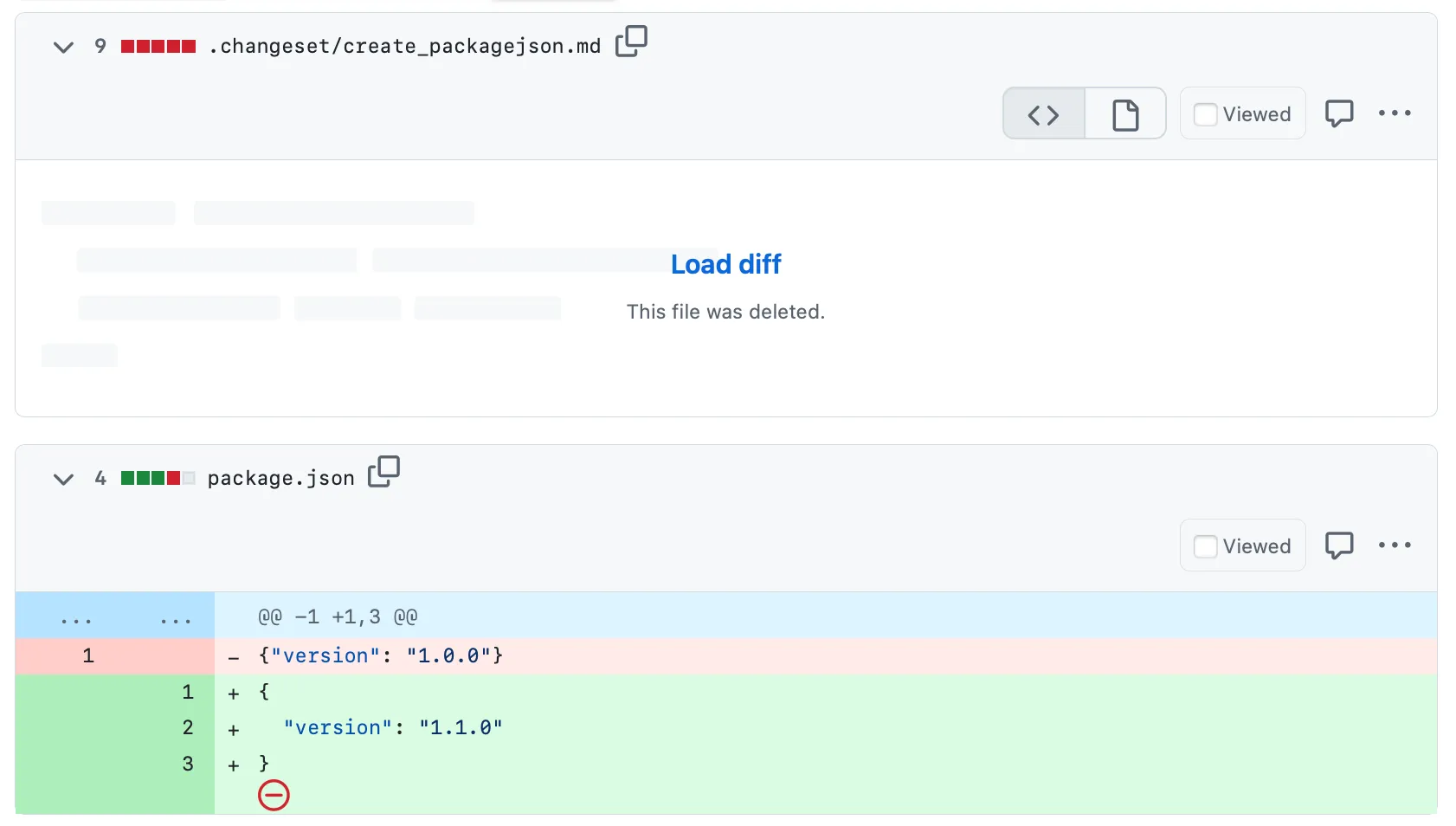Mark package.json as Viewed
The image size is (1456, 826).
pos(1205,546)
